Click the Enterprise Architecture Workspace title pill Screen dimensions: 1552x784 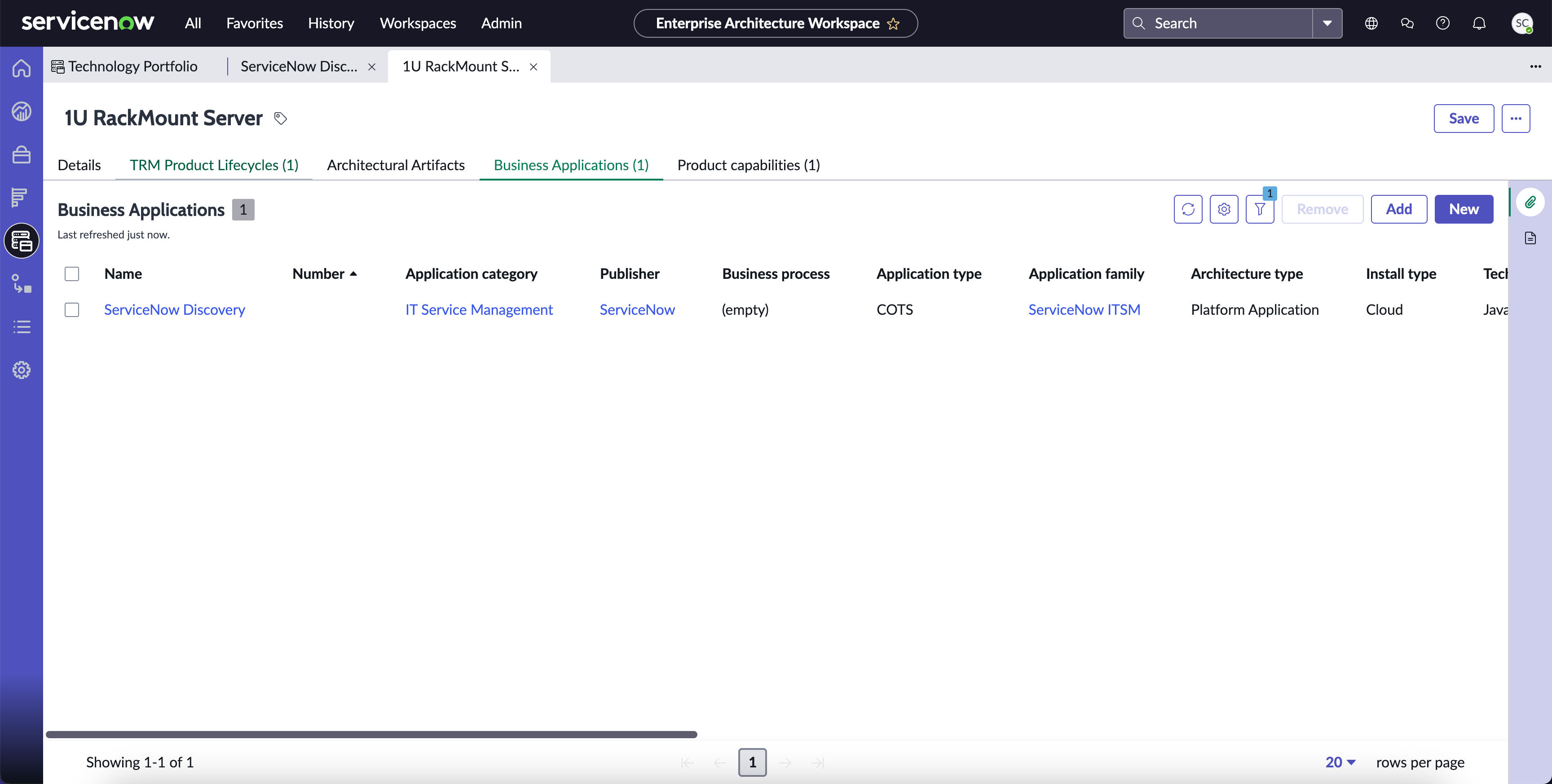click(x=776, y=23)
